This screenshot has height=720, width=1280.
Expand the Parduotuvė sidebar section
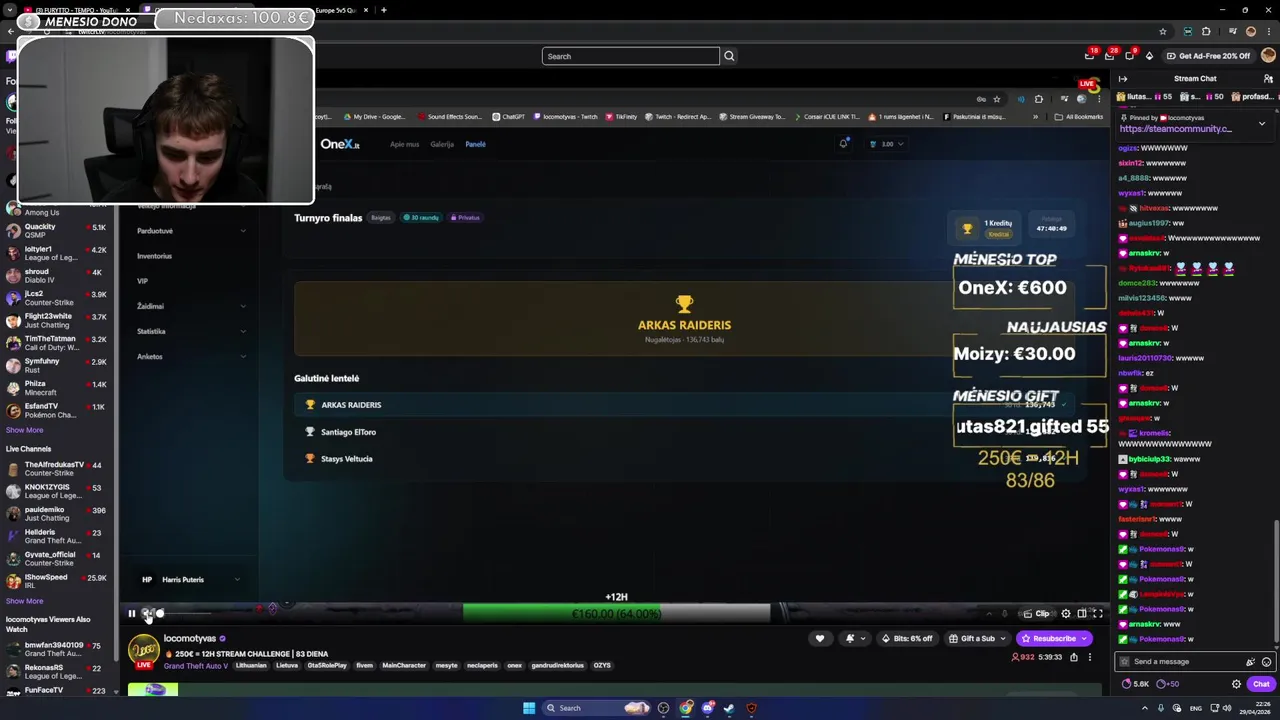(191, 231)
